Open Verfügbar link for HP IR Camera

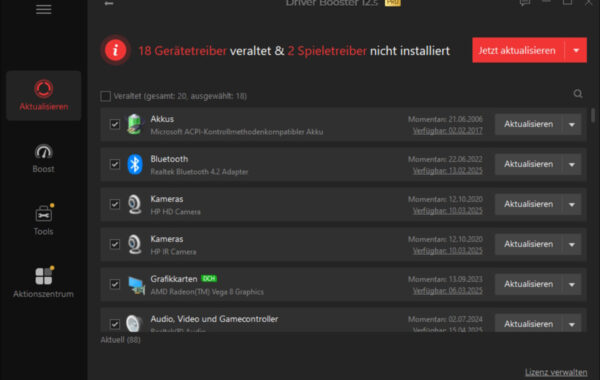coord(447,251)
